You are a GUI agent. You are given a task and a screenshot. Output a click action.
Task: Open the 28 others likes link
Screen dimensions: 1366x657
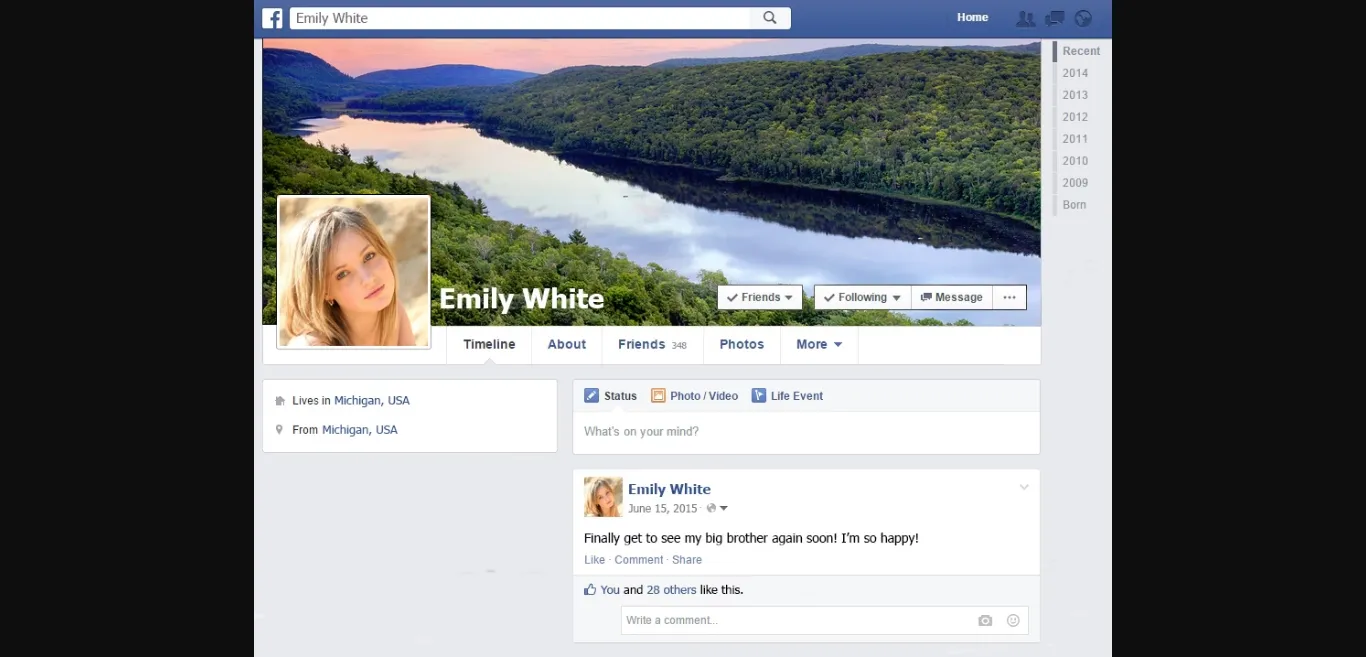tap(671, 590)
